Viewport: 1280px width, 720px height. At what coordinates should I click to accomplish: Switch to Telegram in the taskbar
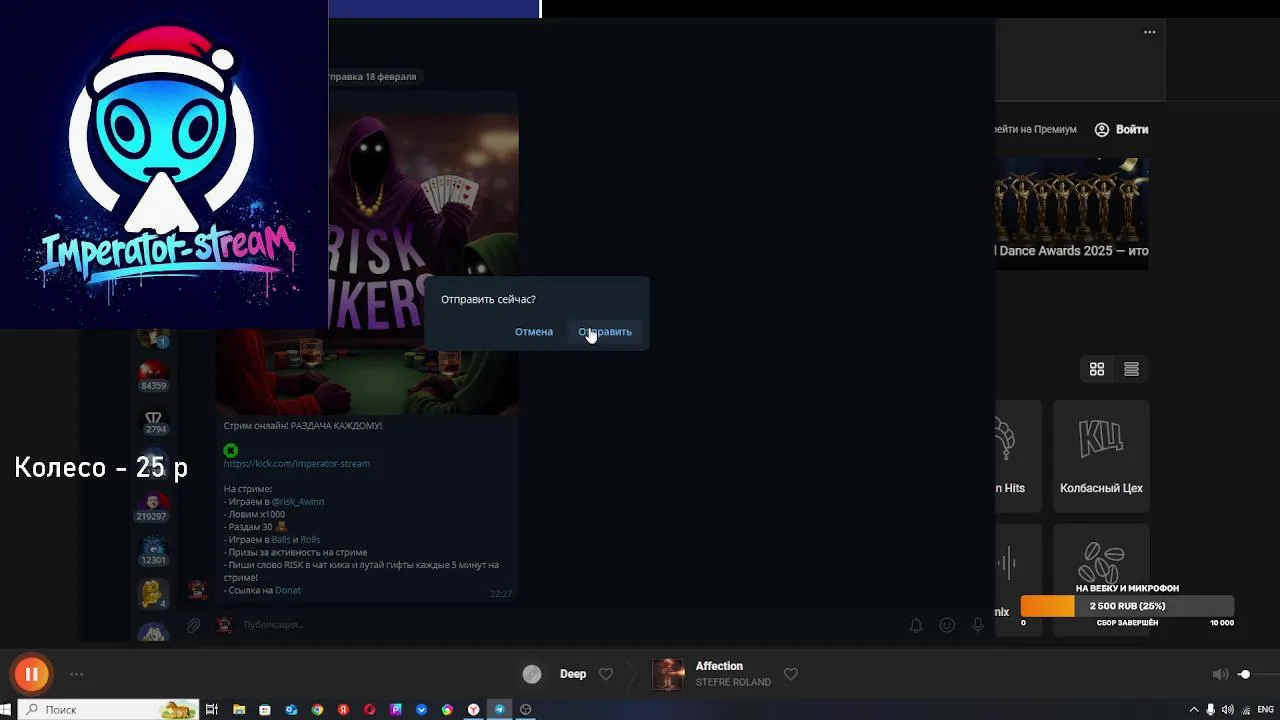[499, 709]
